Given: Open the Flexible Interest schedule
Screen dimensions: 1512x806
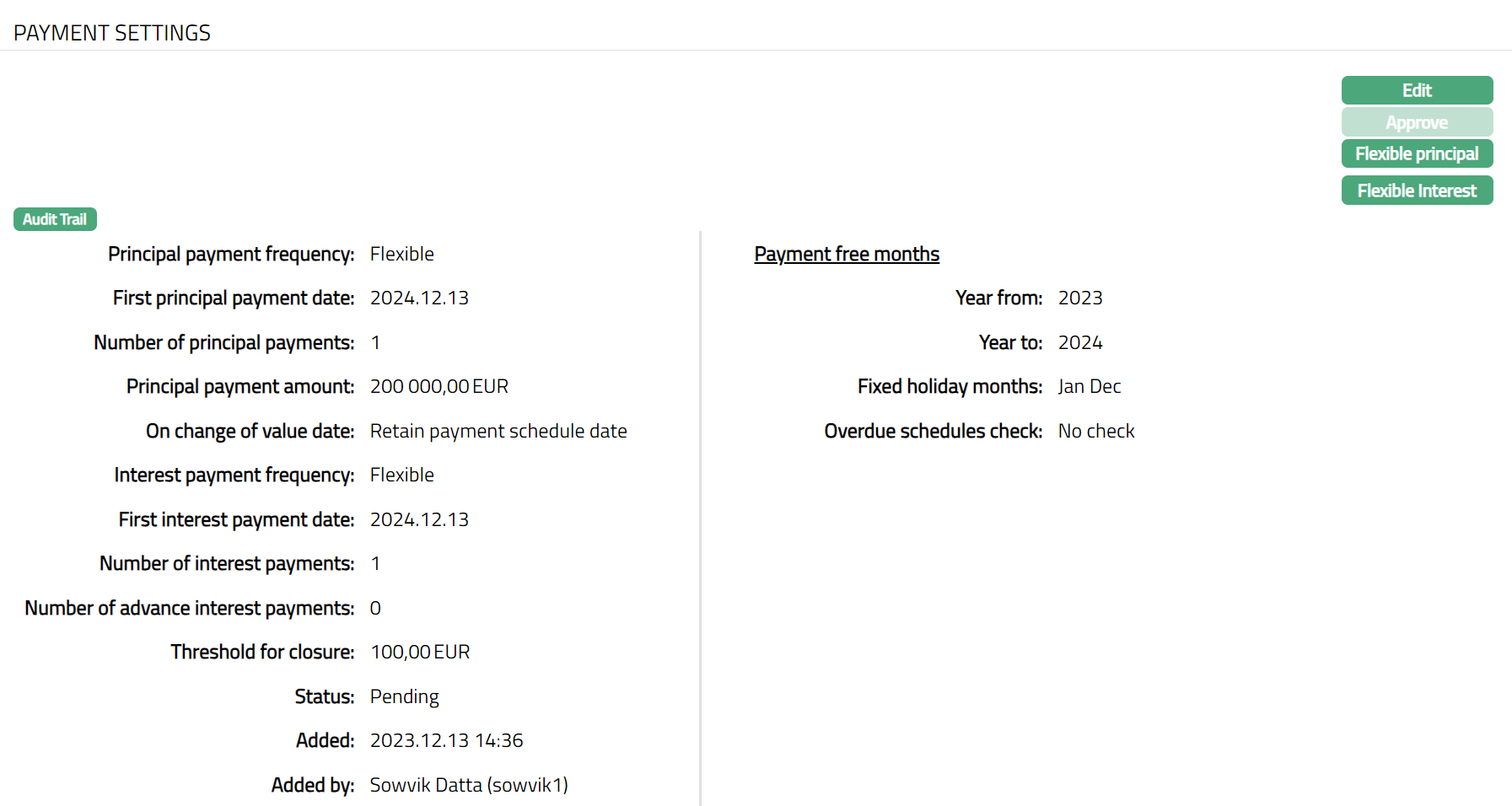Looking at the screenshot, I should 1417,191.
